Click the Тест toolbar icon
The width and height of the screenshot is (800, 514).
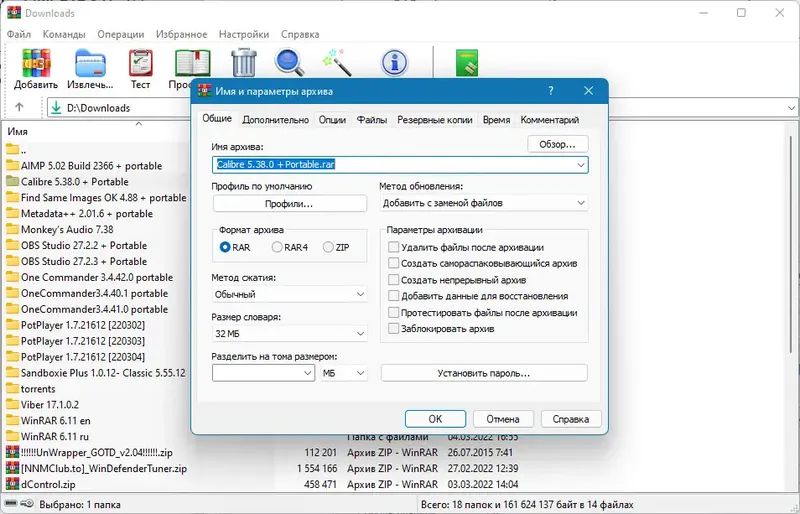pos(140,63)
